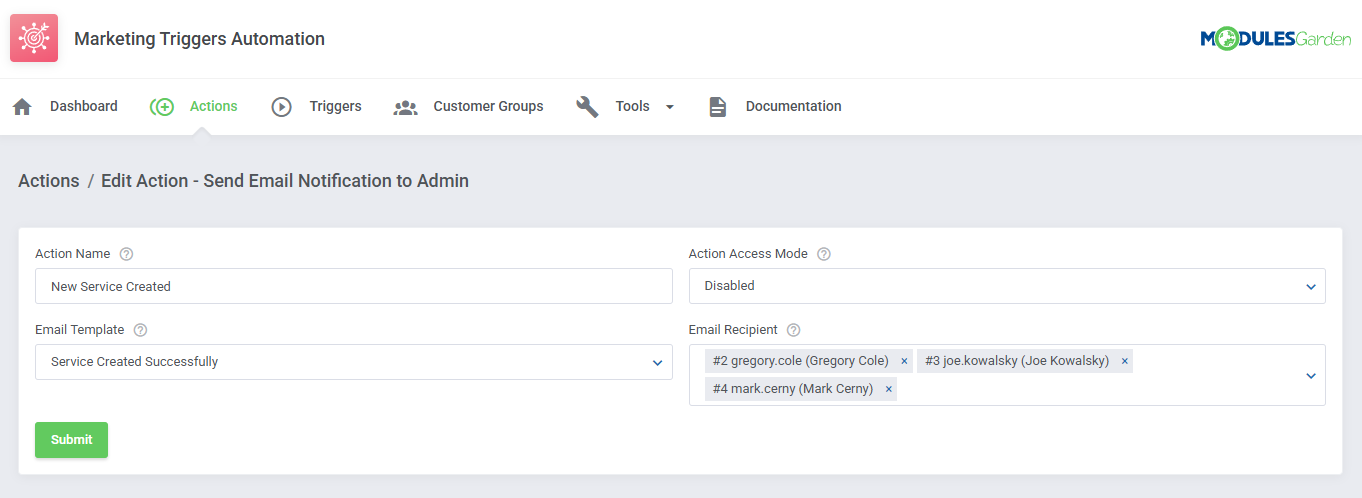Click the Email Template chevron arrow
This screenshot has width=1362, height=498.
click(657, 363)
